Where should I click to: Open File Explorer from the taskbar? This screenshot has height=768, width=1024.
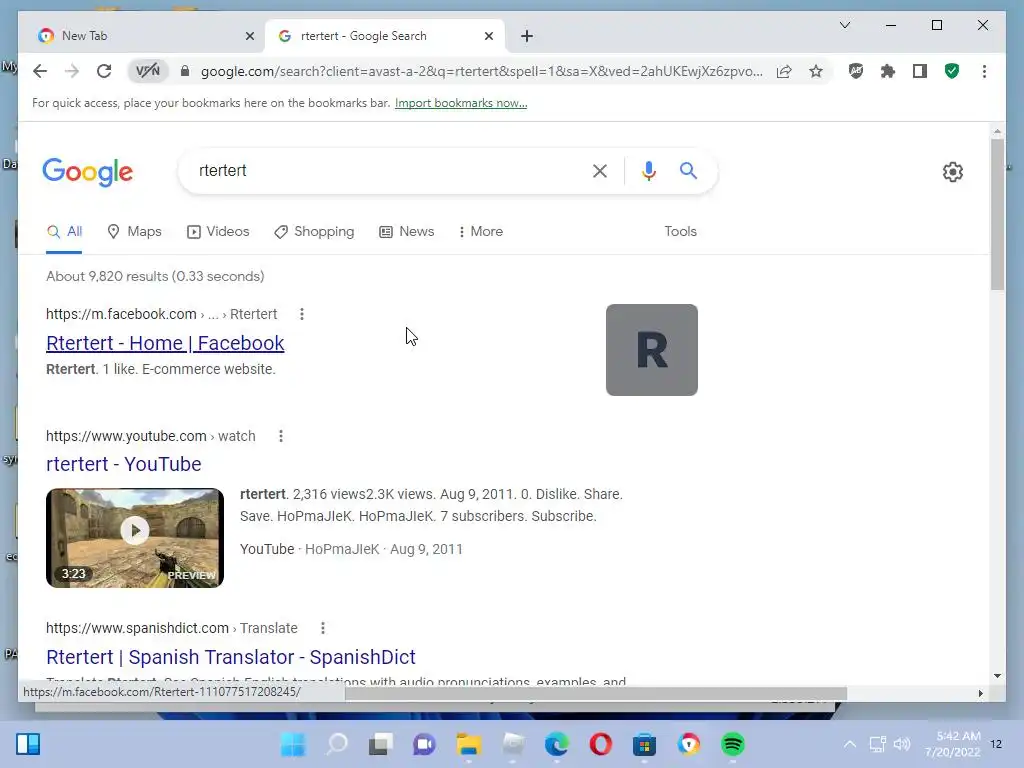pos(469,744)
